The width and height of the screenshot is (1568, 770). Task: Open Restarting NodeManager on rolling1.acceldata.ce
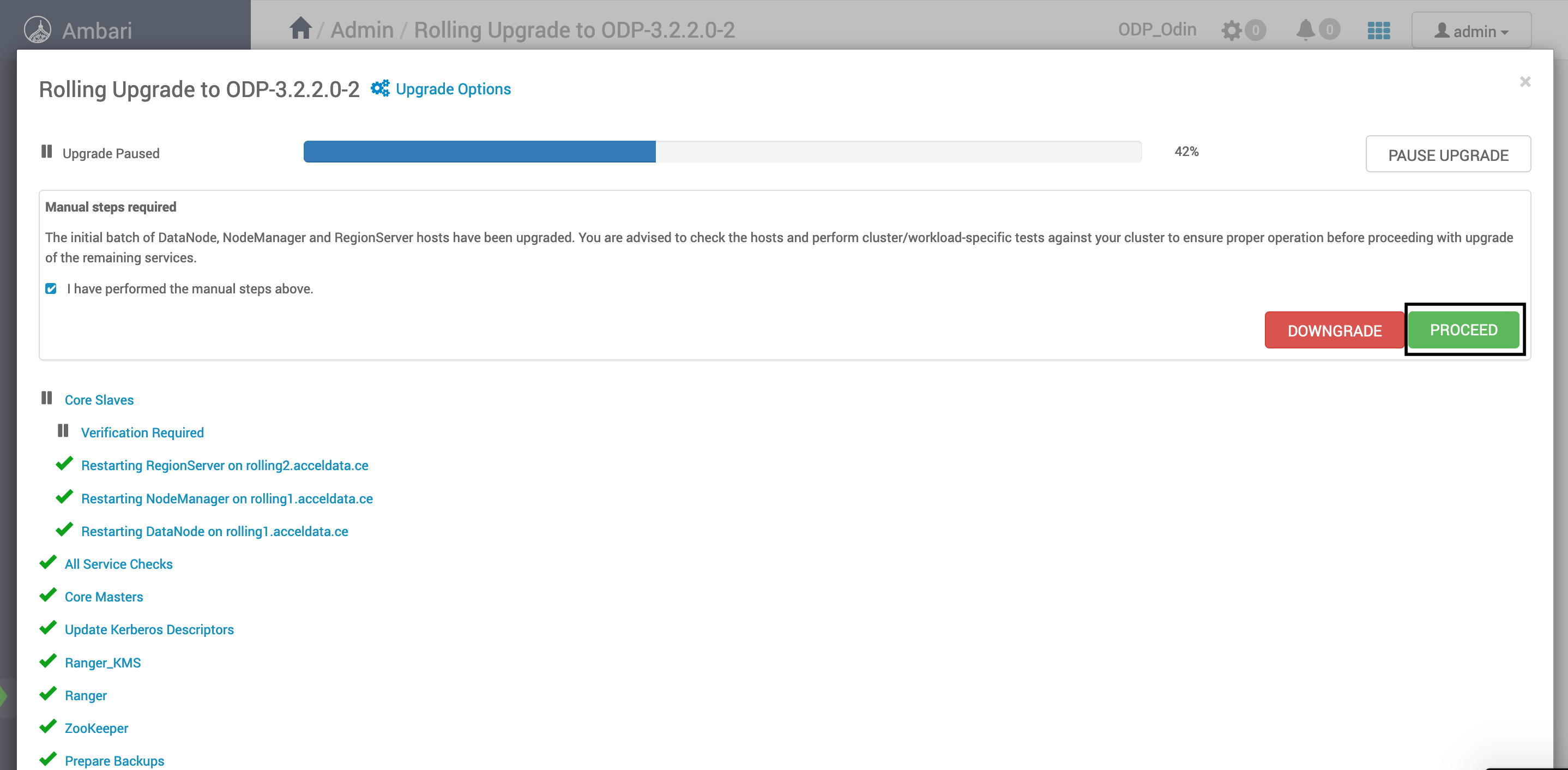coord(227,498)
